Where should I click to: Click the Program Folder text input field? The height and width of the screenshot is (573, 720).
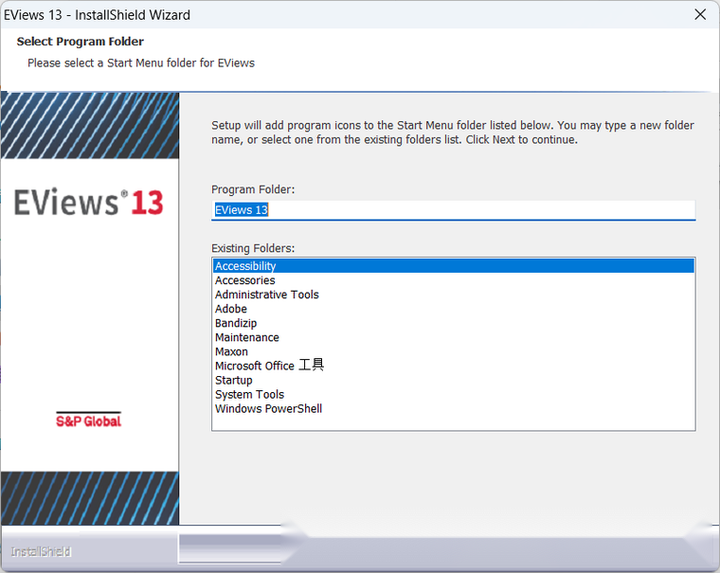coord(453,210)
